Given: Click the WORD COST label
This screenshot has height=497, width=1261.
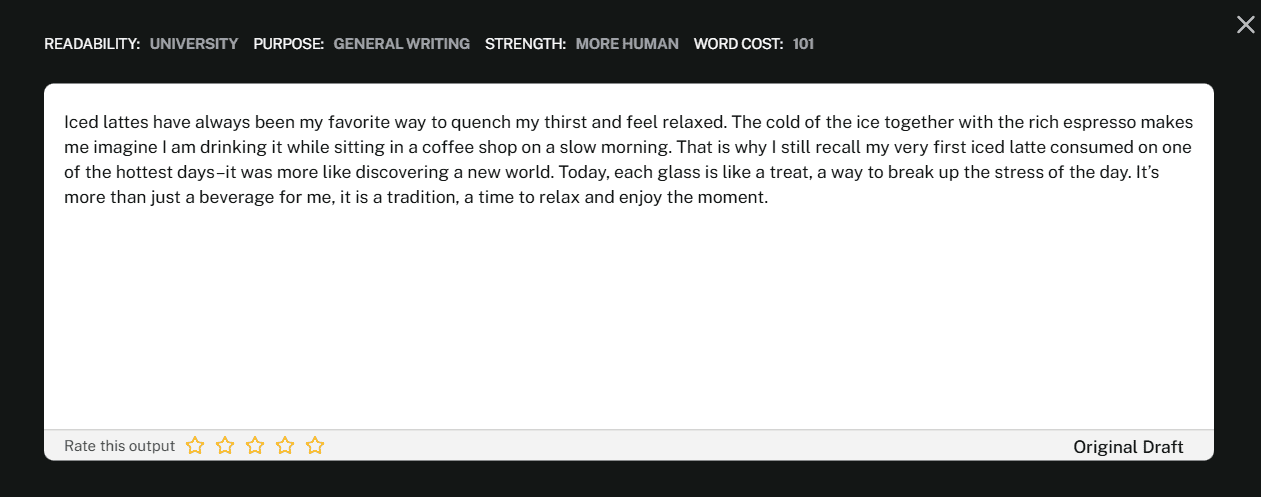Looking at the screenshot, I should [x=738, y=44].
